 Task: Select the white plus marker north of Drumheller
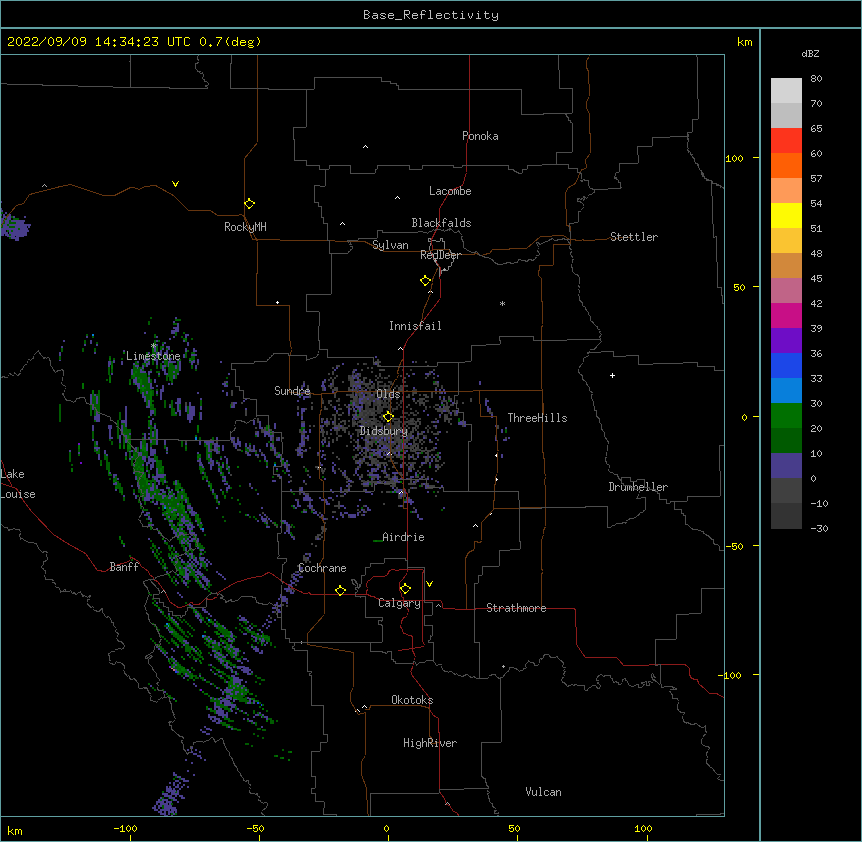pyautogui.click(x=612, y=375)
